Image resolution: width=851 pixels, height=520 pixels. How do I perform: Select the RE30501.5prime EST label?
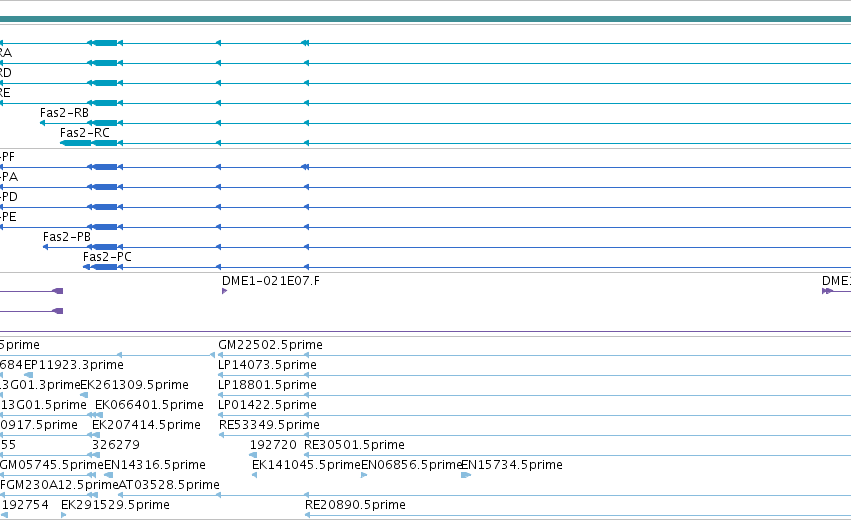354,445
